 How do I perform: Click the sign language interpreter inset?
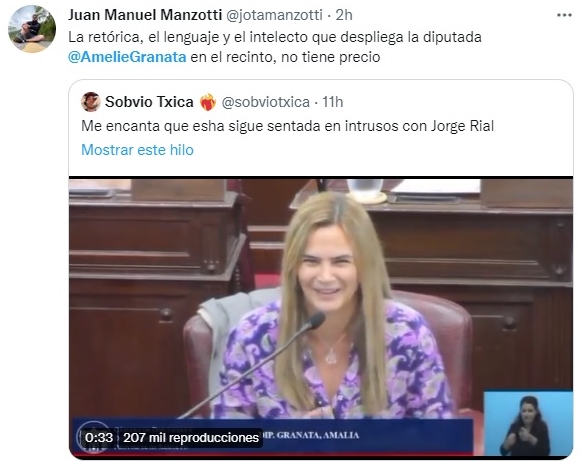(x=528, y=423)
